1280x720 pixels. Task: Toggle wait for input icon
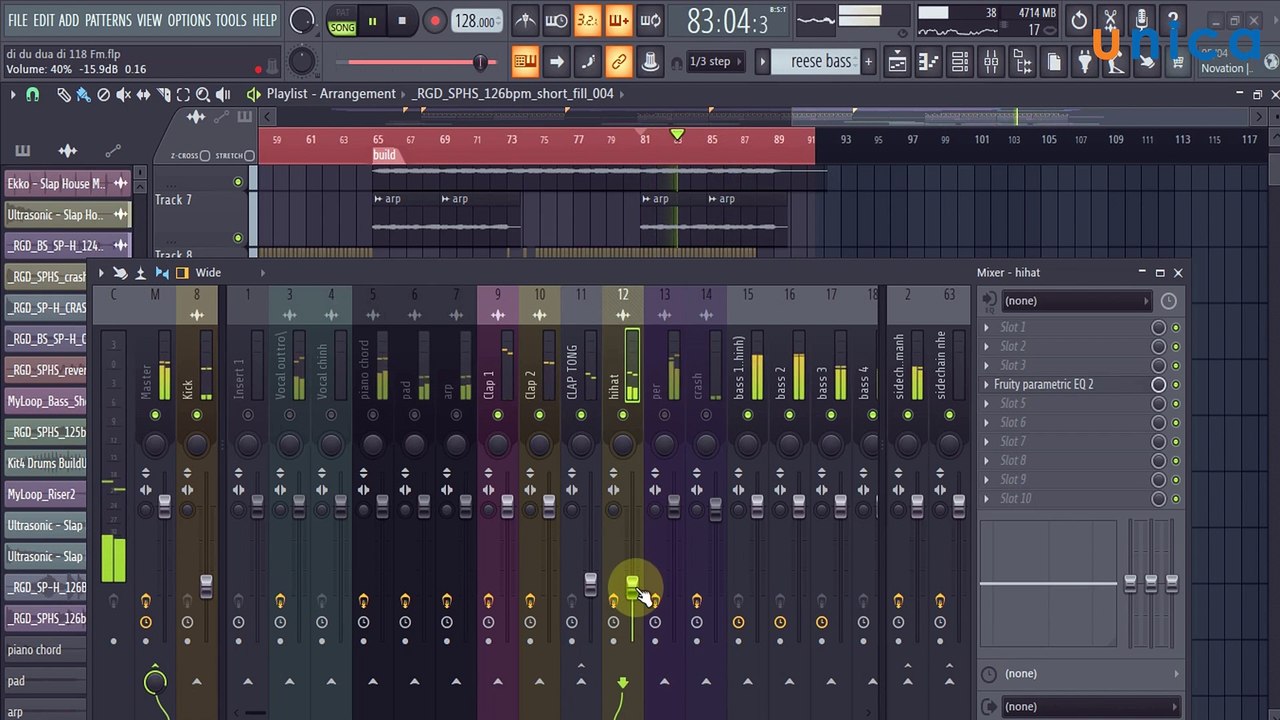[556, 20]
